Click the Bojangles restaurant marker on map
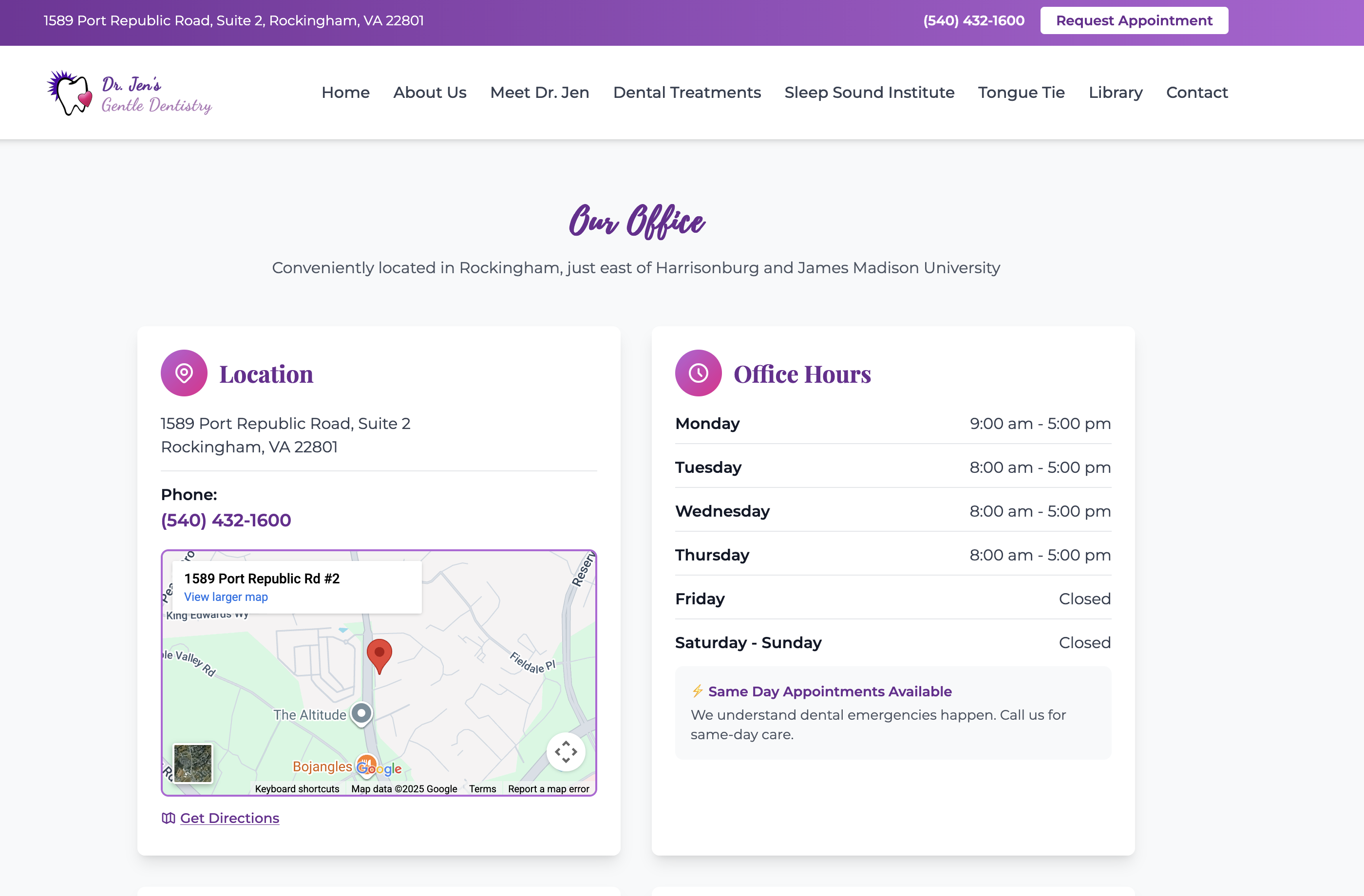This screenshot has height=896, width=1364. pos(366,765)
